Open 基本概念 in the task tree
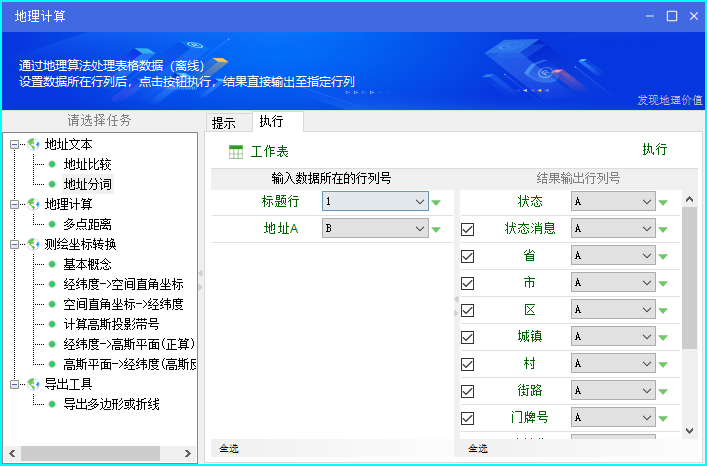The width and height of the screenshot is (707, 466). pyautogui.click(x=87, y=264)
